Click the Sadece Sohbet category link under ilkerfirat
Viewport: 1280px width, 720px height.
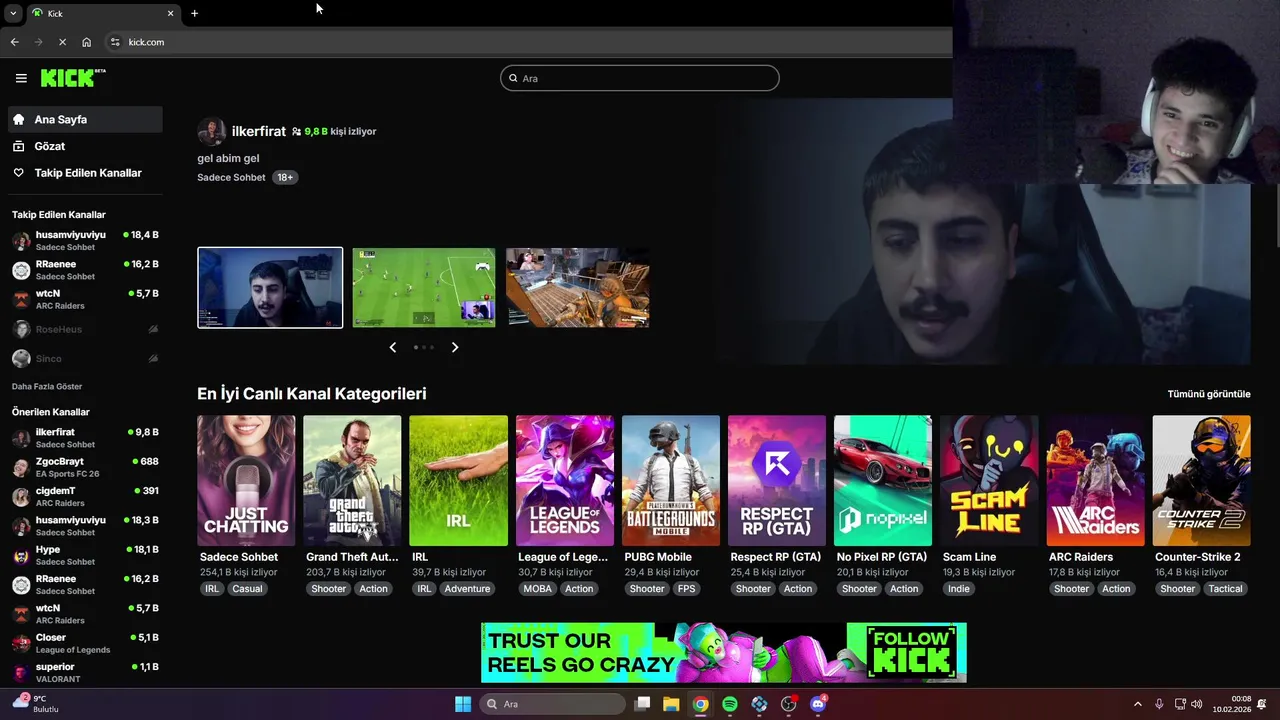(231, 177)
